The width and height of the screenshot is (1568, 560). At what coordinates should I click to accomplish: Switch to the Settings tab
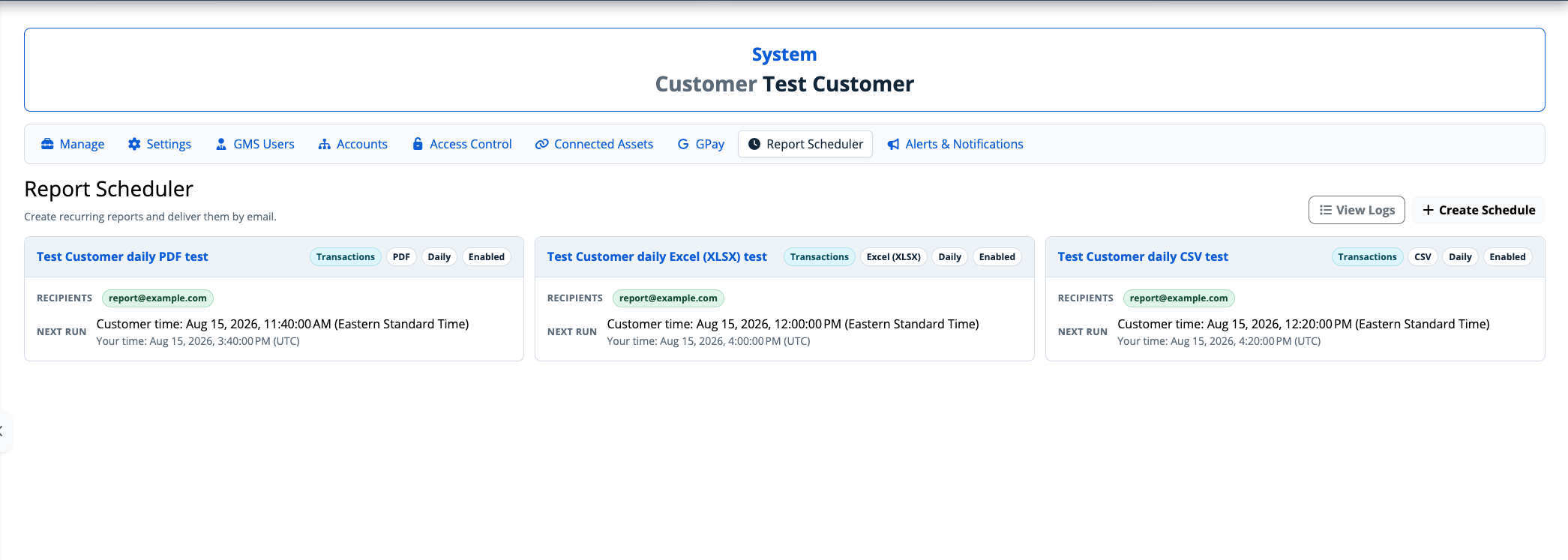[160, 144]
